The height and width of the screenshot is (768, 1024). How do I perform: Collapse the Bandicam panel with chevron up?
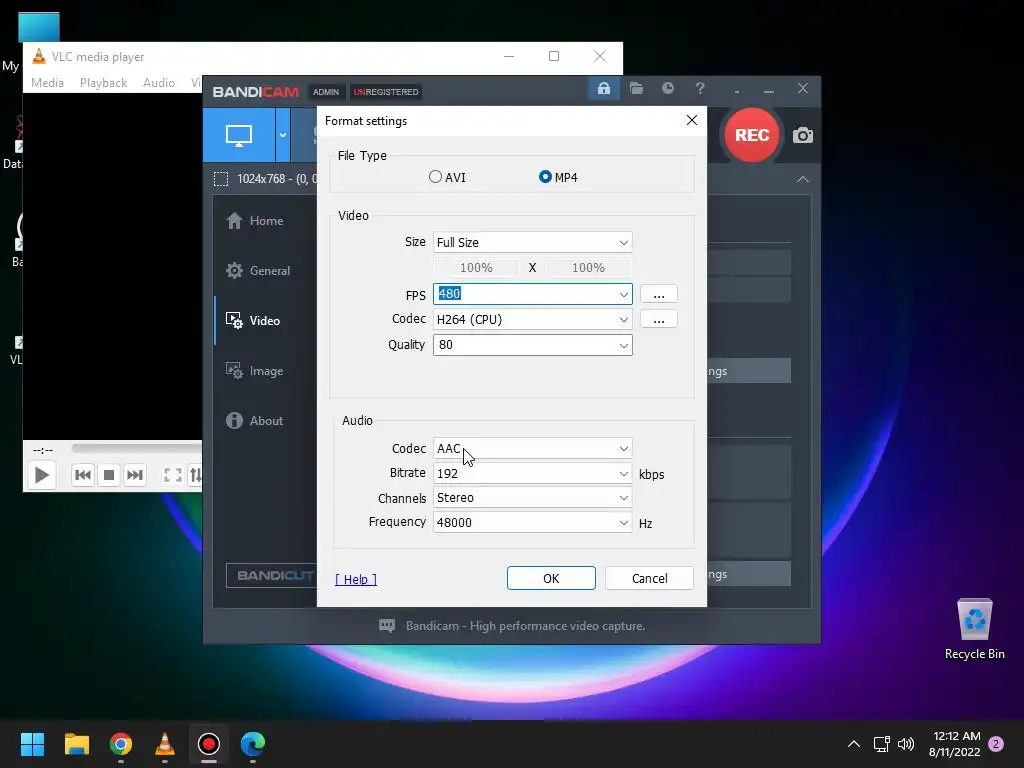[803, 179]
